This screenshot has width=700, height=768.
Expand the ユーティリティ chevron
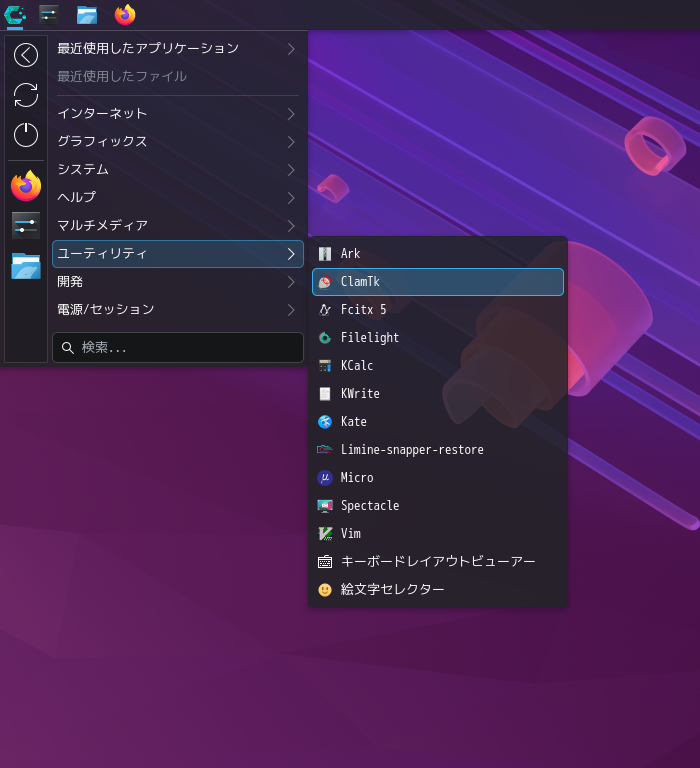coord(291,254)
